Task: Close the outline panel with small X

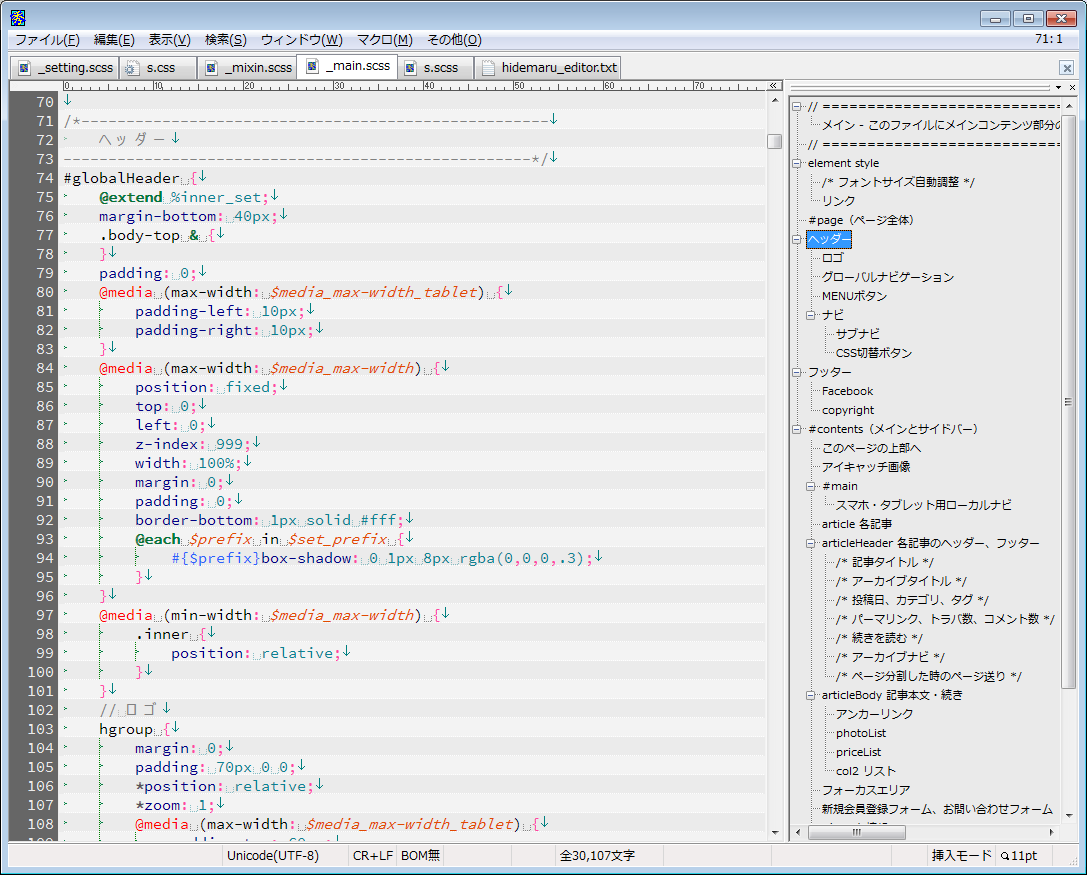Action: tap(1072, 88)
